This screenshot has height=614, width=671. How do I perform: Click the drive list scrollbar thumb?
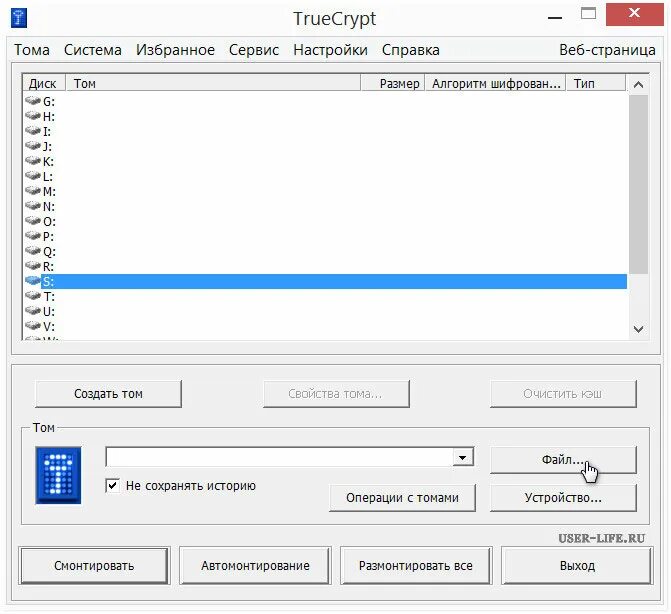[638, 184]
